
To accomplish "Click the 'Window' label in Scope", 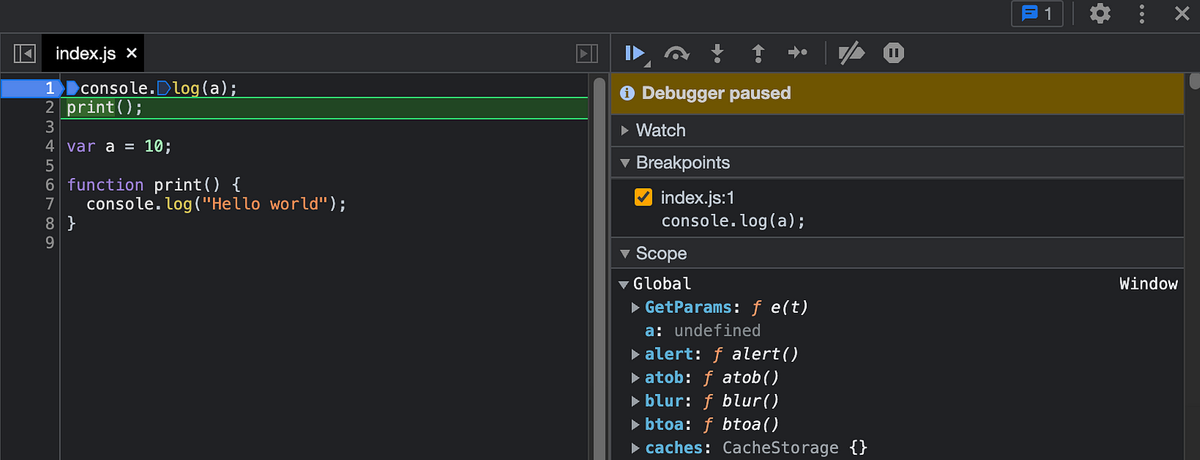I will click(x=1148, y=285).
